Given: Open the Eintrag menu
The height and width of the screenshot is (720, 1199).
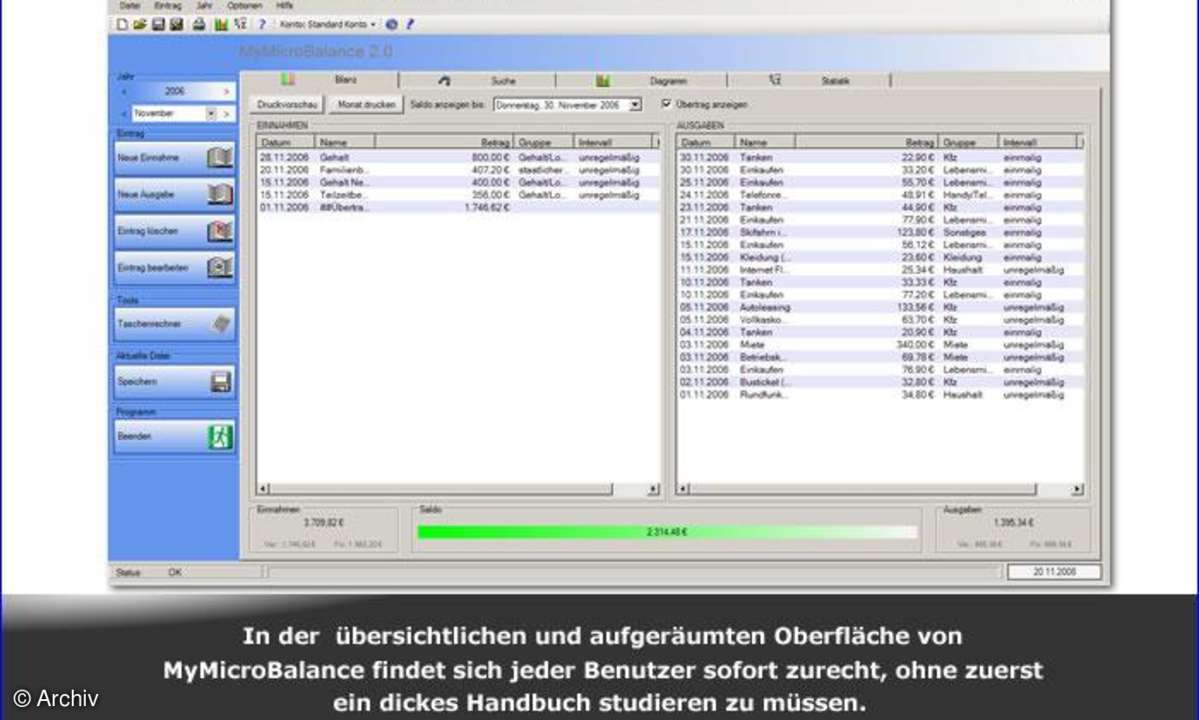Looking at the screenshot, I should point(168,5).
